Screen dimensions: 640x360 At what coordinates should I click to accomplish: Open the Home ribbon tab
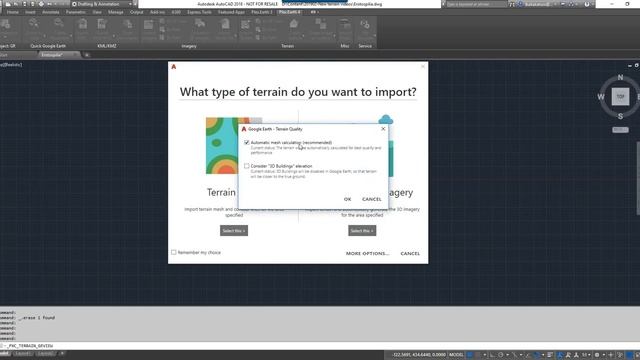coord(13,12)
